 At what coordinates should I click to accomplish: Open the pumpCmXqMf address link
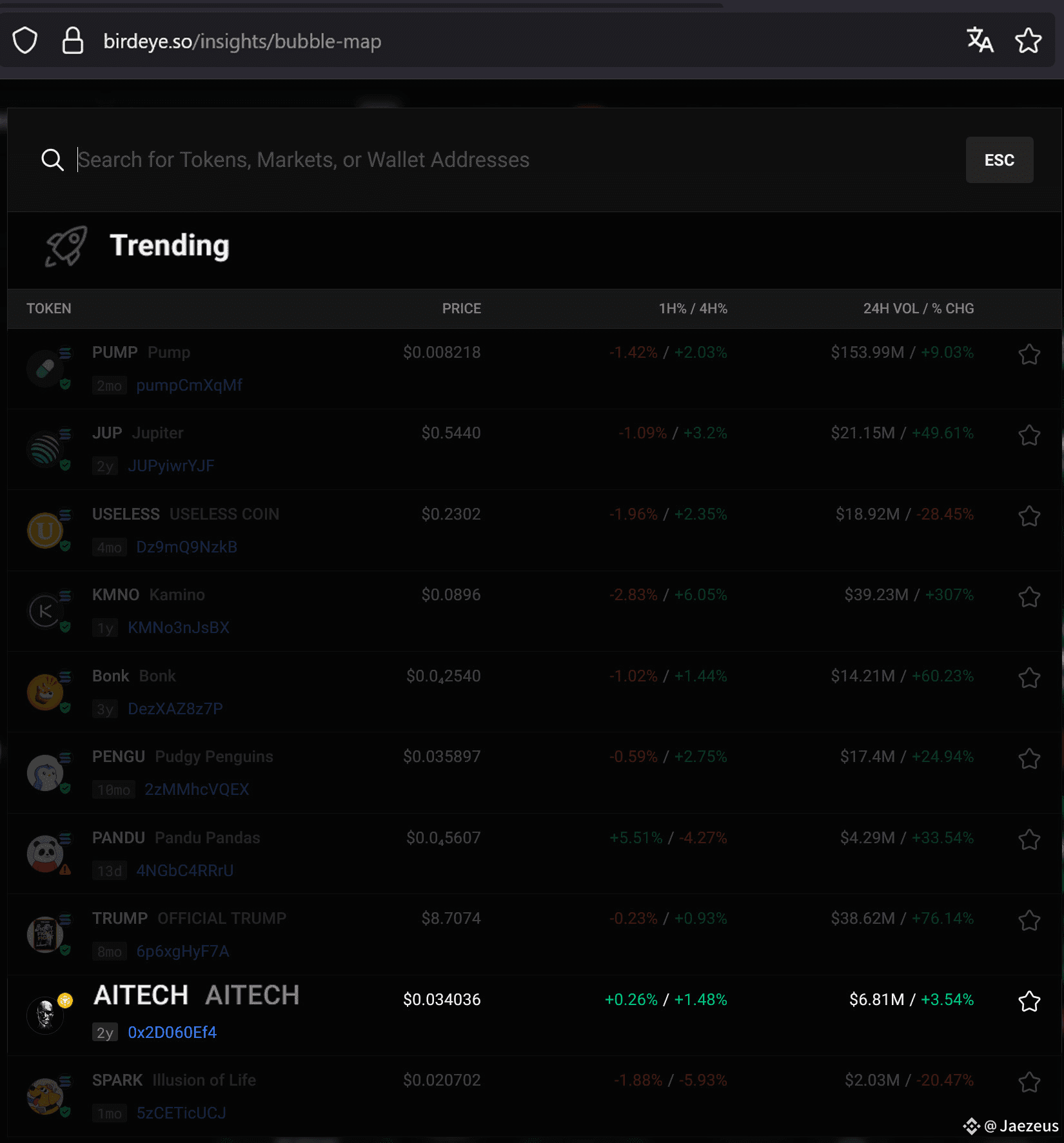coord(190,386)
